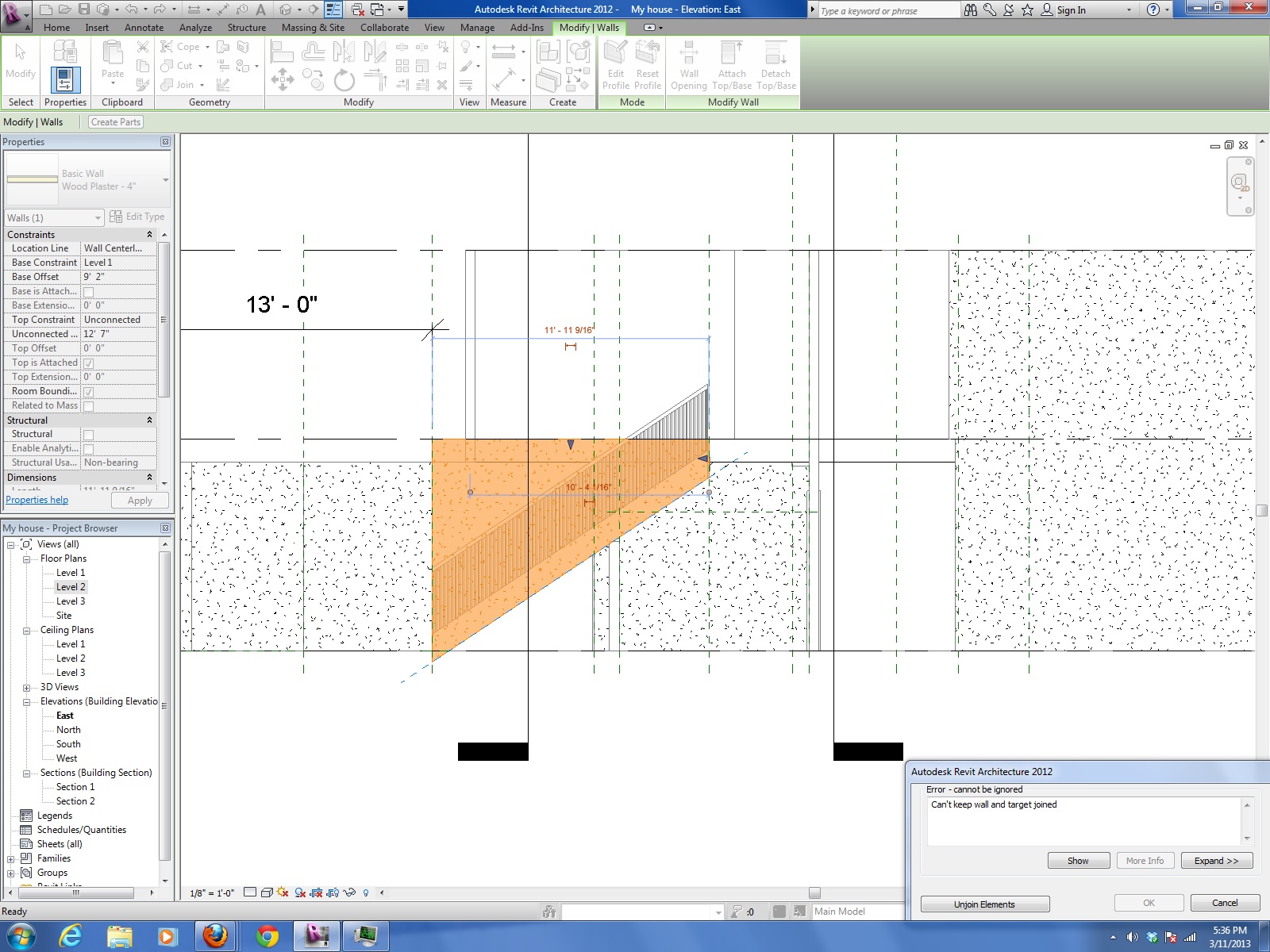Toggle the Room Bounding checkbox
Screen dimensions: 1270x952
tap(89, 392)
